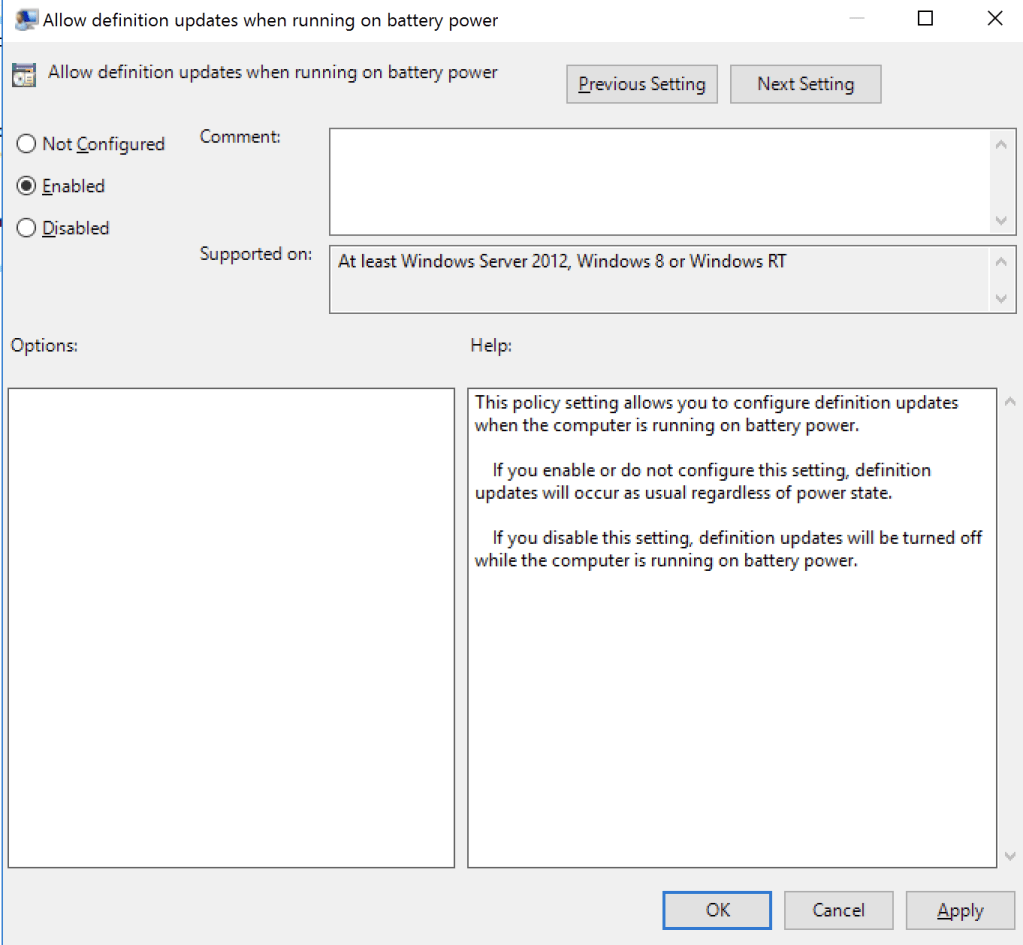This screenshot has width=1023, height=945.
Task: Click the setting icon beside the policy heading
Action: pos(24,77)
